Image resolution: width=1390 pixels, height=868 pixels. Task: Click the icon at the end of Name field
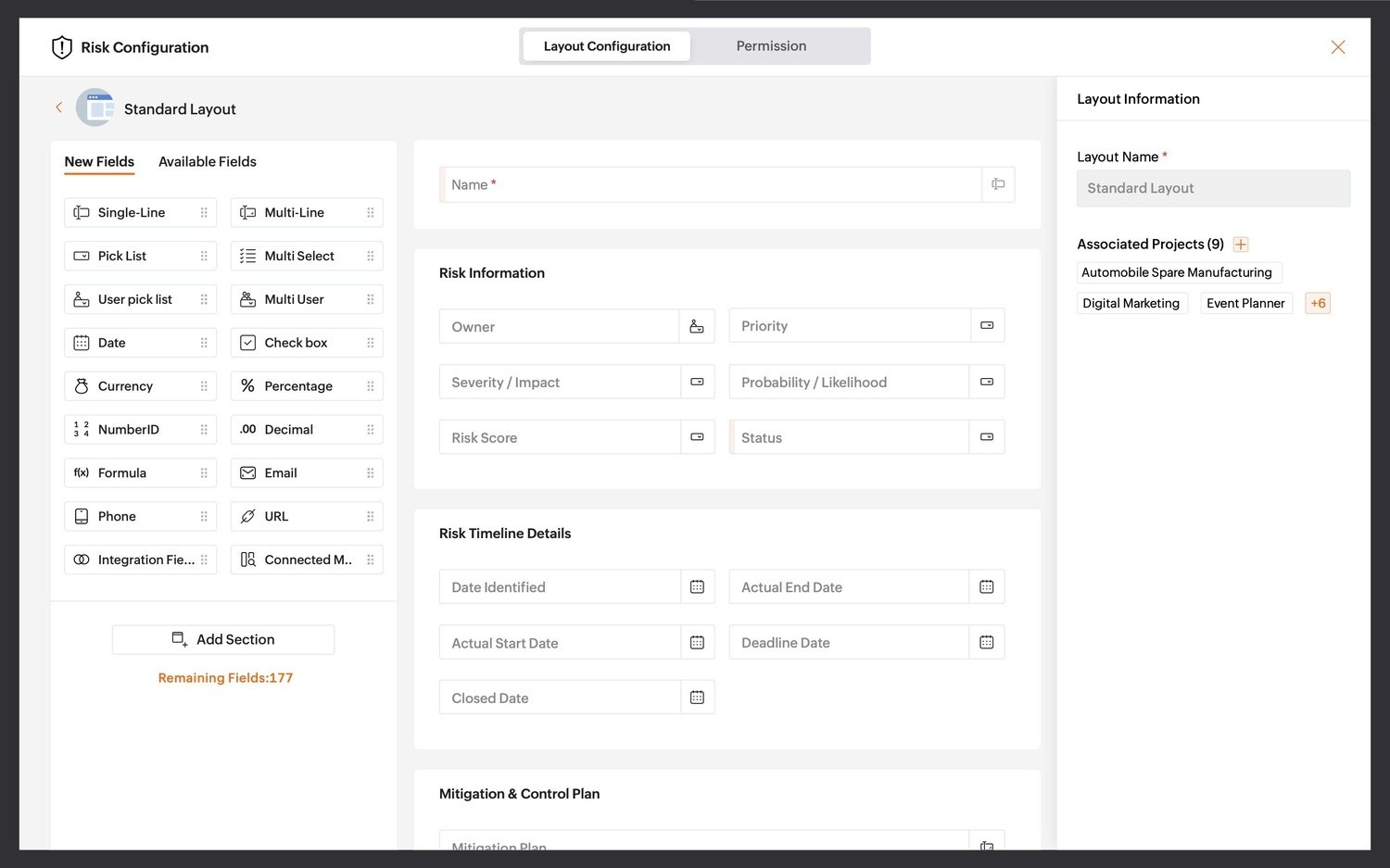pos(998,185)
